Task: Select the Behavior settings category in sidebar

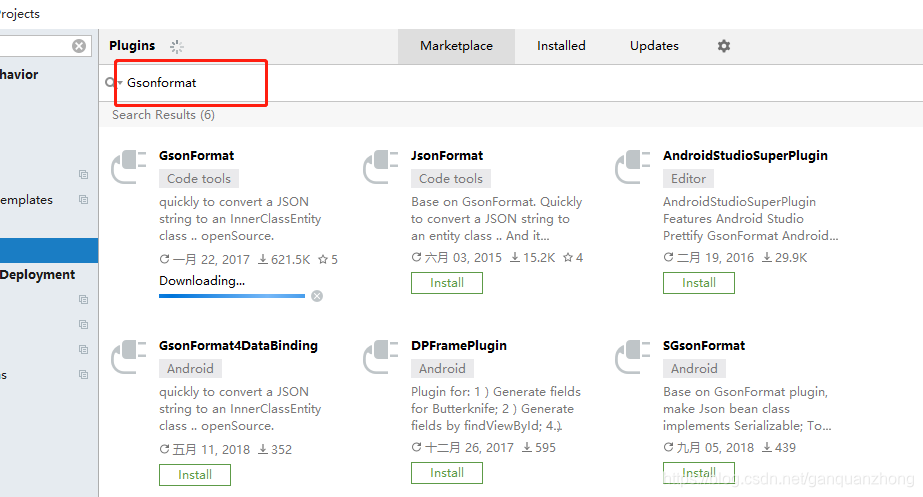Action: click(19, 74)
